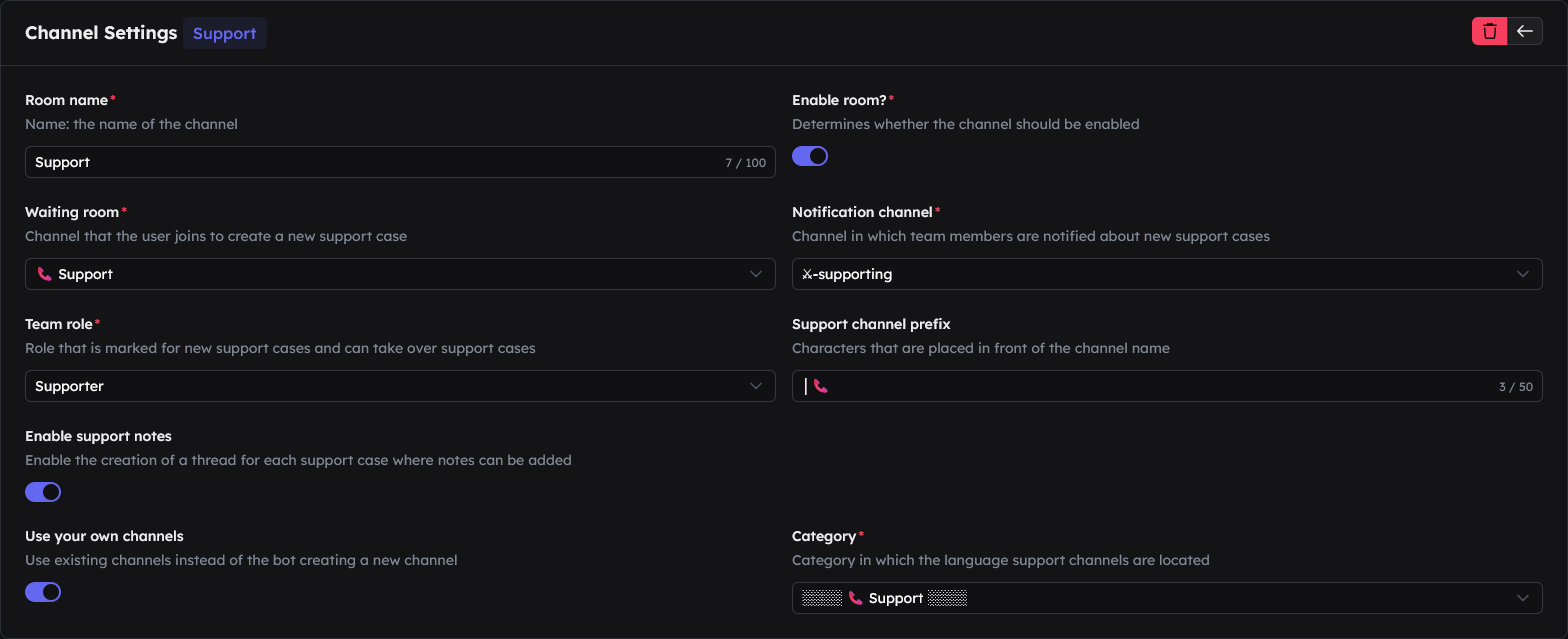Click the ⚔-supporting channel selection

point(847,274)
